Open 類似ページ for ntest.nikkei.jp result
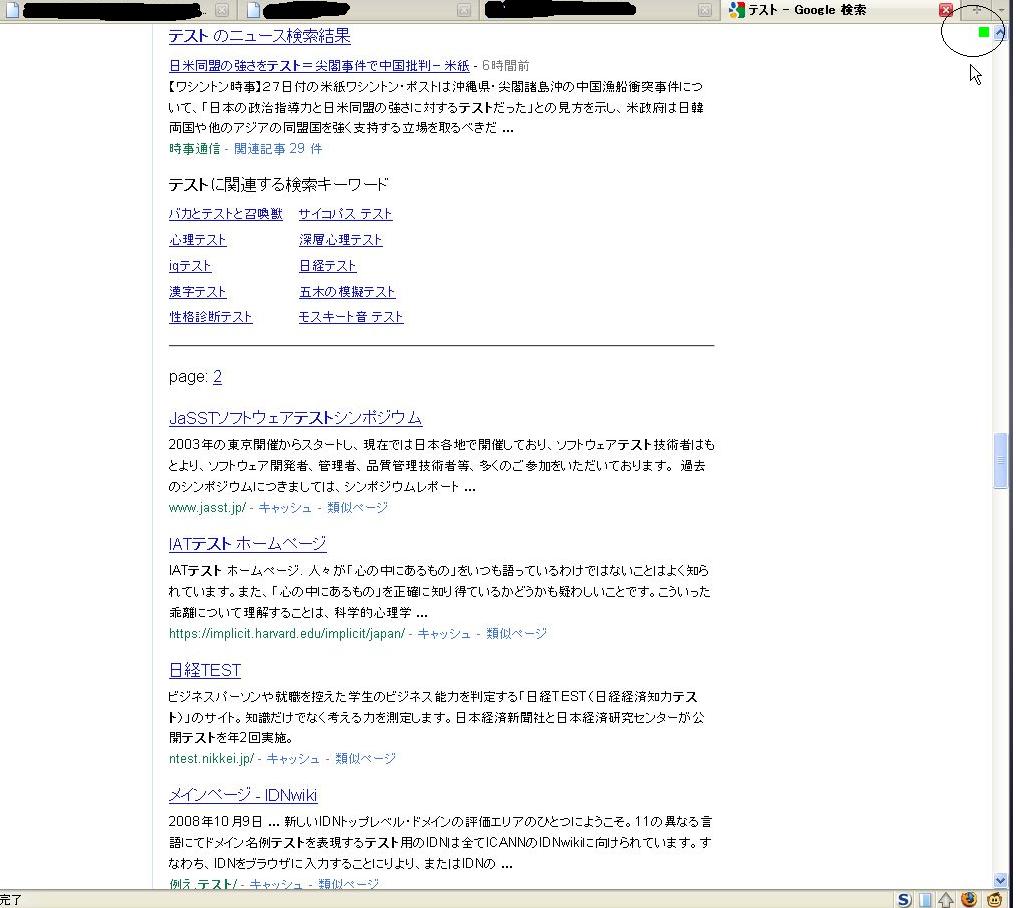 click(x=365, y=758)
